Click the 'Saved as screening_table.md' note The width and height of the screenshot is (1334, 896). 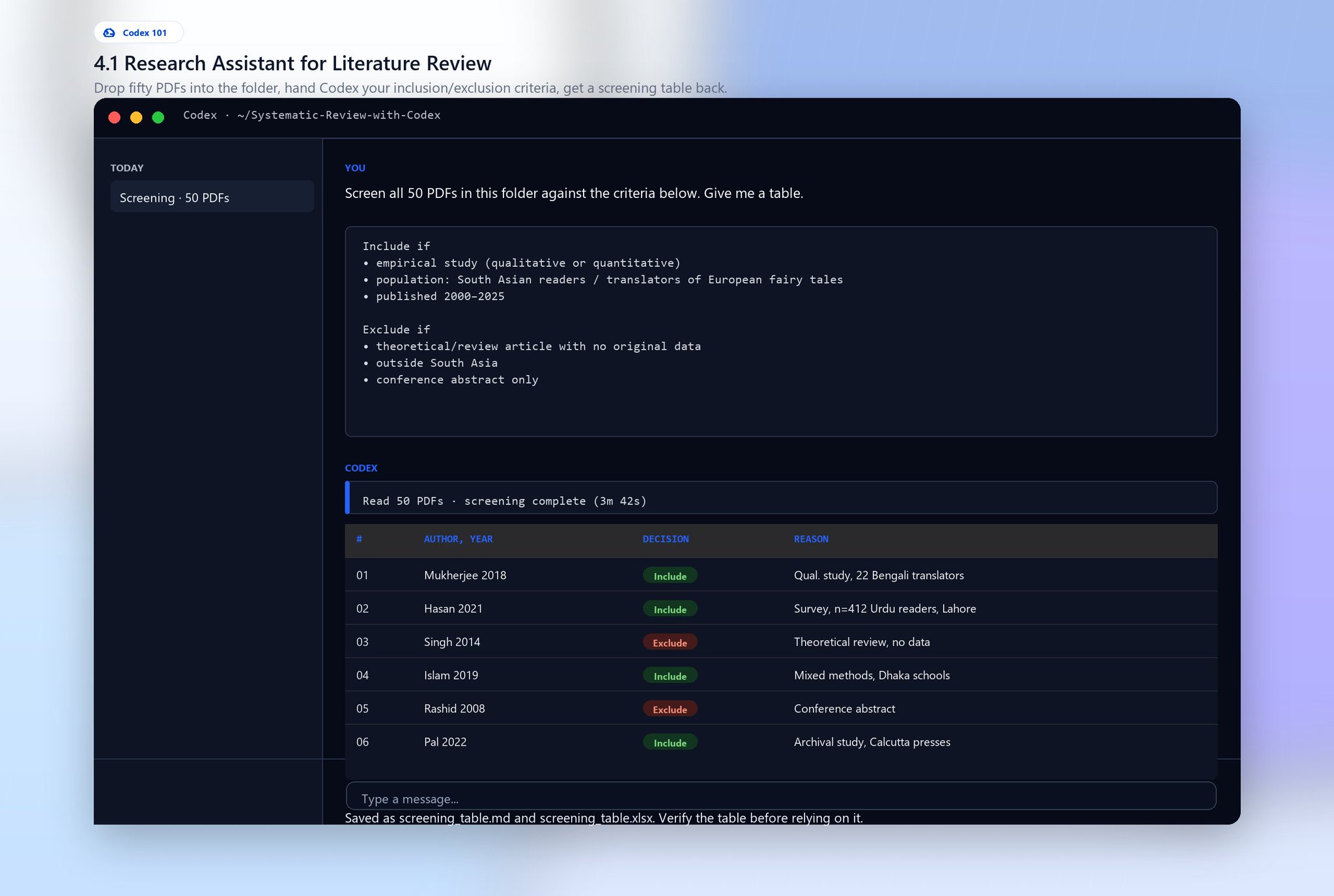click(x=604, y=818)
